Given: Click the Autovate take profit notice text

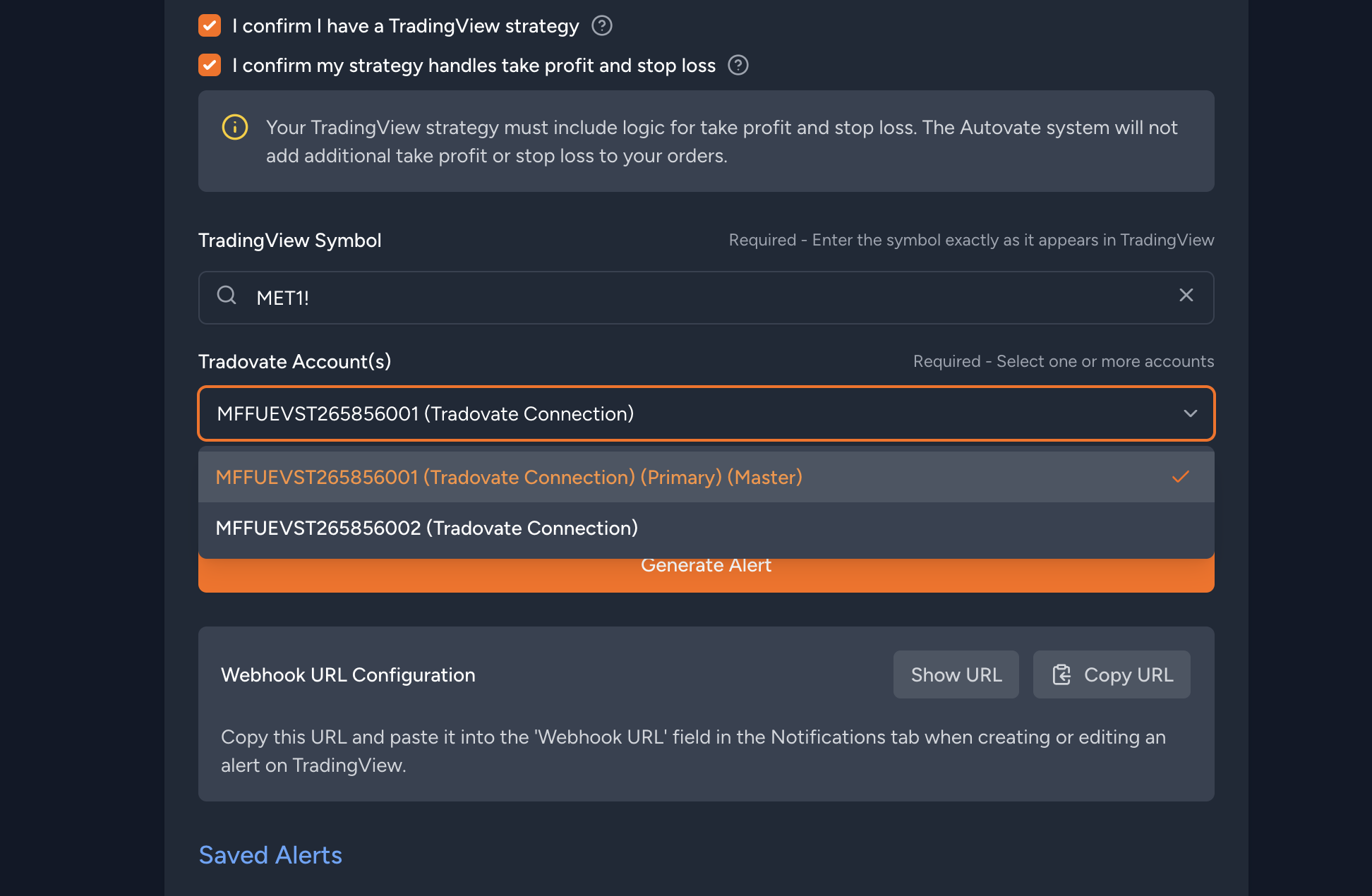Looking at the screenshot, I should coord(722,142).
